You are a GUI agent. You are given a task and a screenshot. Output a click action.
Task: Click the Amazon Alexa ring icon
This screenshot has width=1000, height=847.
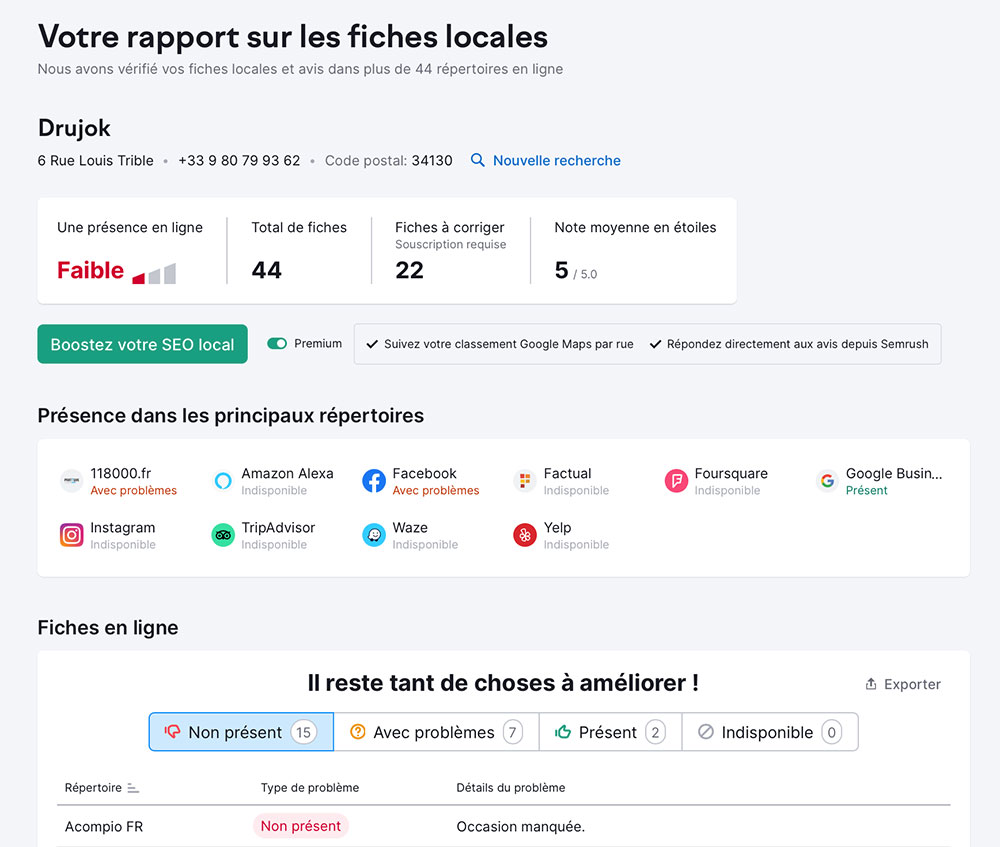click(x=223, y=481)
